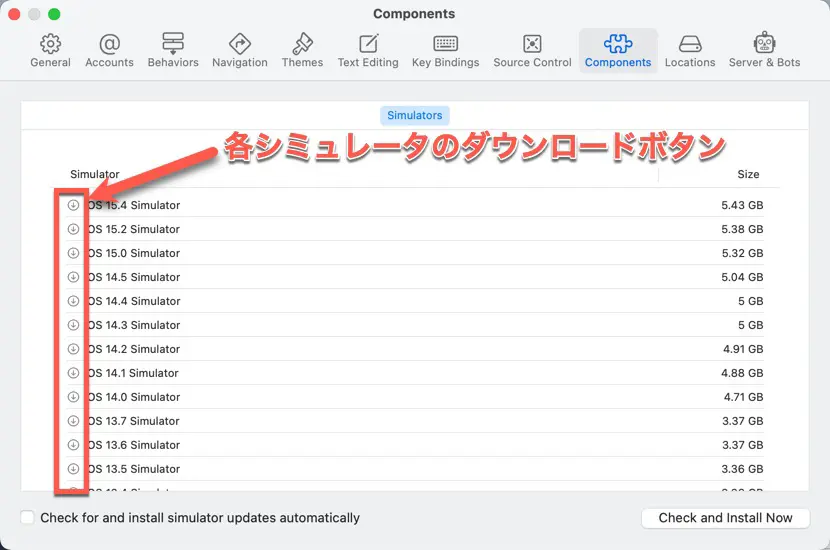The image size is (830, 550).
Task: Select the 14.2 Simulator row name
Action: tap(134, 349)
